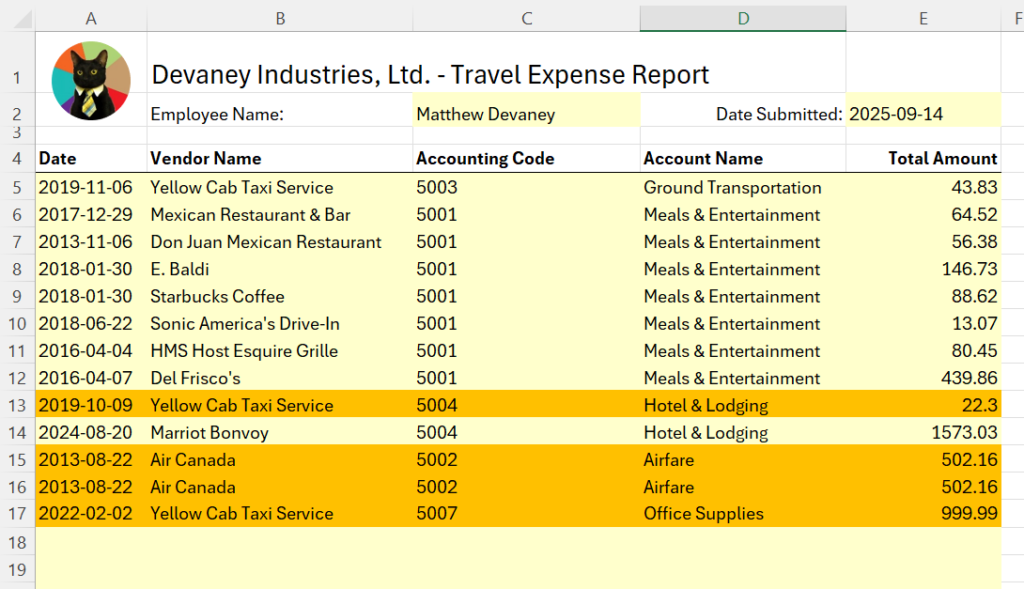Click the employee name Matthew Devaney cell

click(x=525, y=114)
